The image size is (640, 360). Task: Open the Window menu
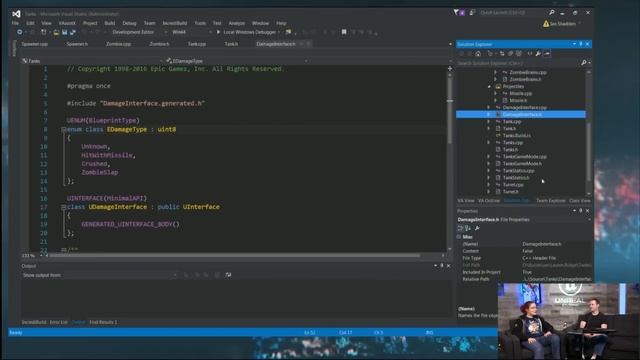[x=260, y=23]
